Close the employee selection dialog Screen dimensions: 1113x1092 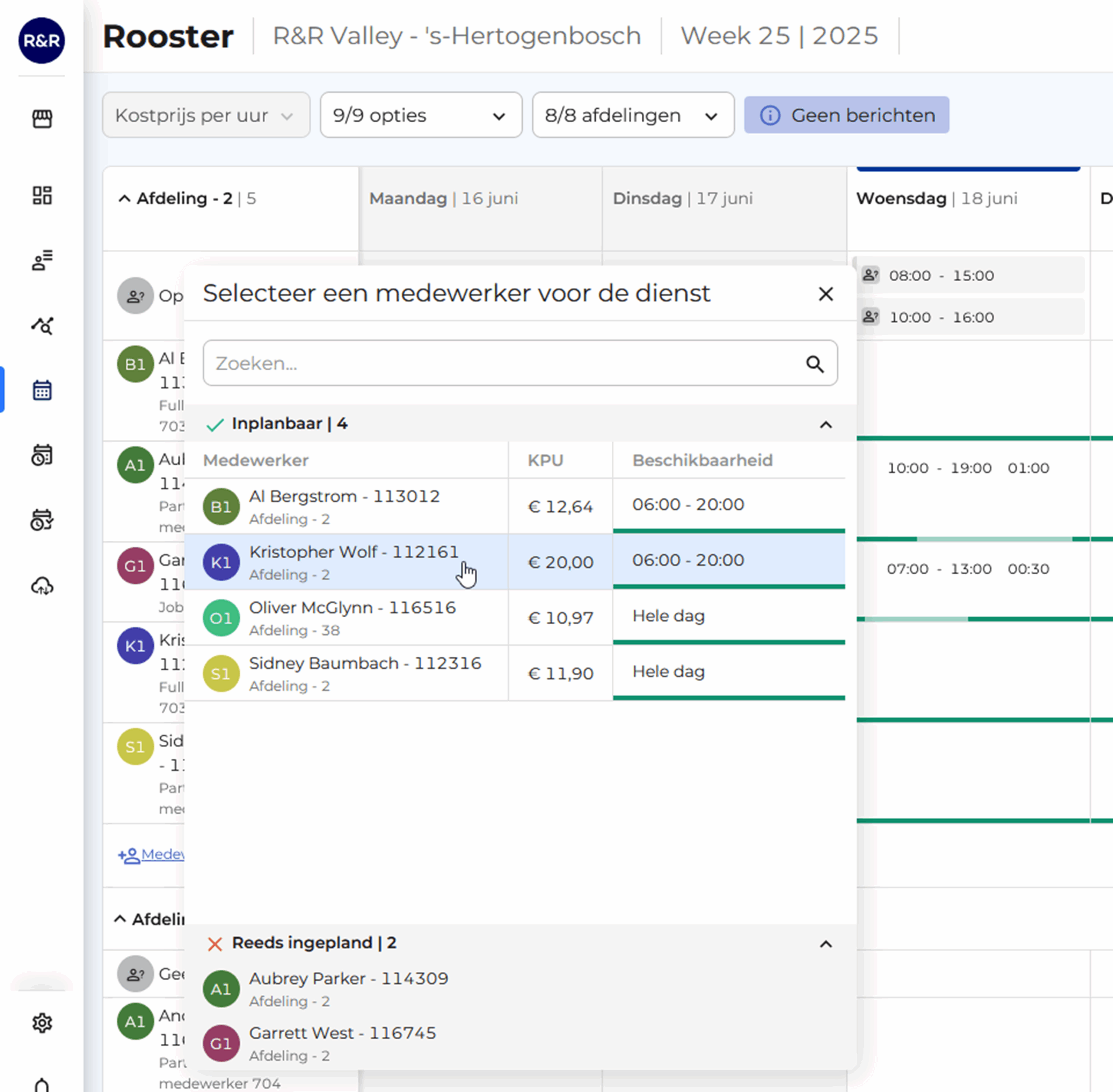pyautogui.click(x=825, y=294)
